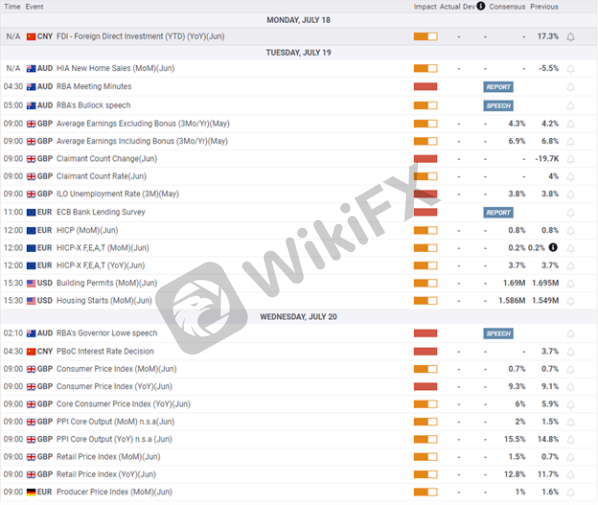
Task: Toggle alert bell for PBoC Interest Rate Decision
Action: [570, 352]
